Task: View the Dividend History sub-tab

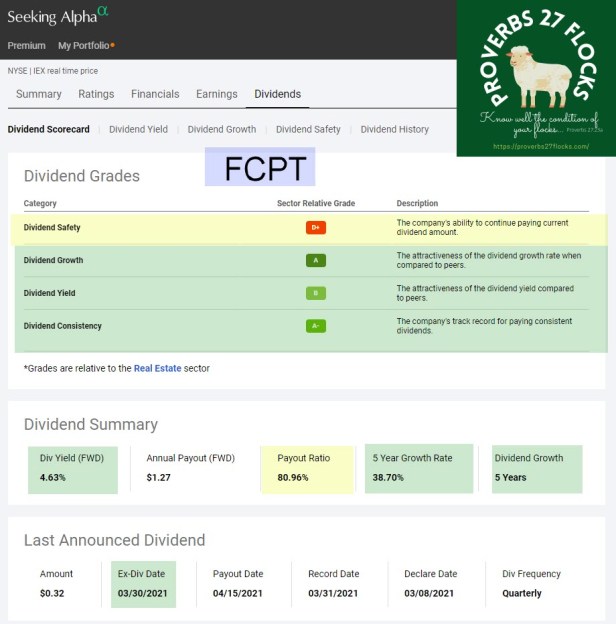Action: [x=394, y=129]
